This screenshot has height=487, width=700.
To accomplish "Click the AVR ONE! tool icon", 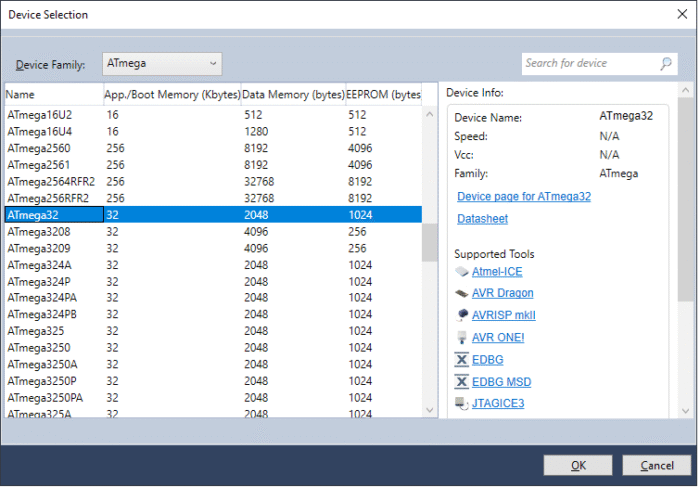I will (x=462, y=337).
